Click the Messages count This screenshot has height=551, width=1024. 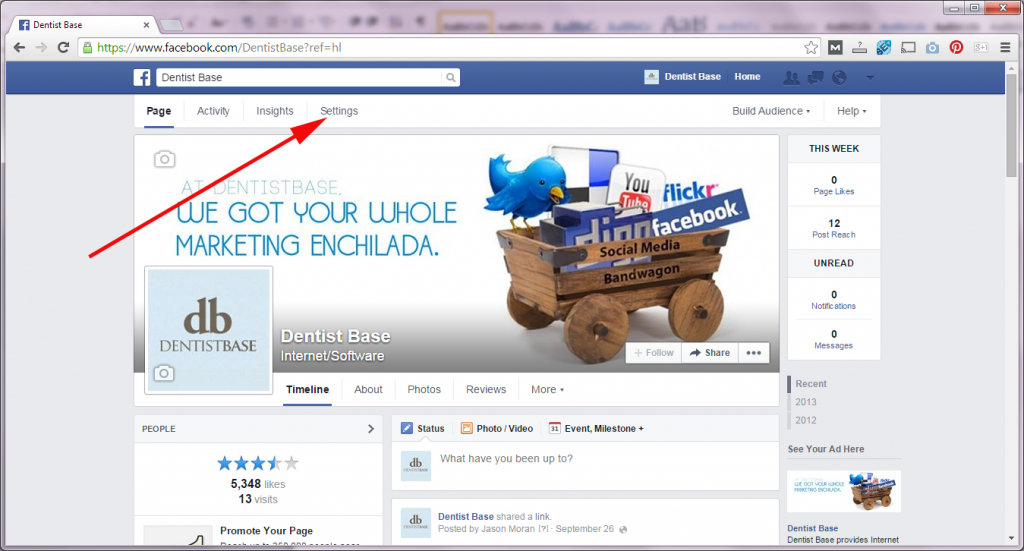point(834,339)
